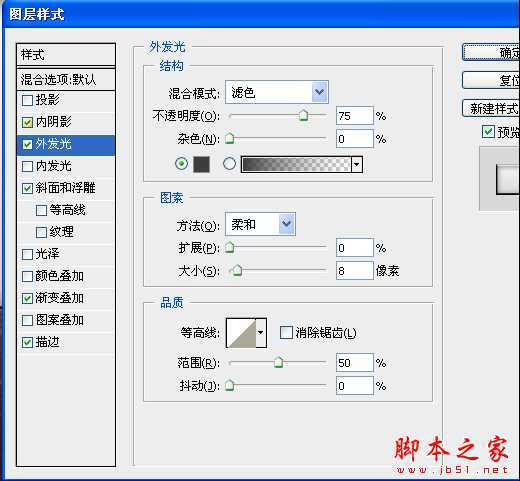Image resolution: width=520 pixels, height=481 pixels.
Task: Click the 范围 range value field
Action: [x=355, y=363]
